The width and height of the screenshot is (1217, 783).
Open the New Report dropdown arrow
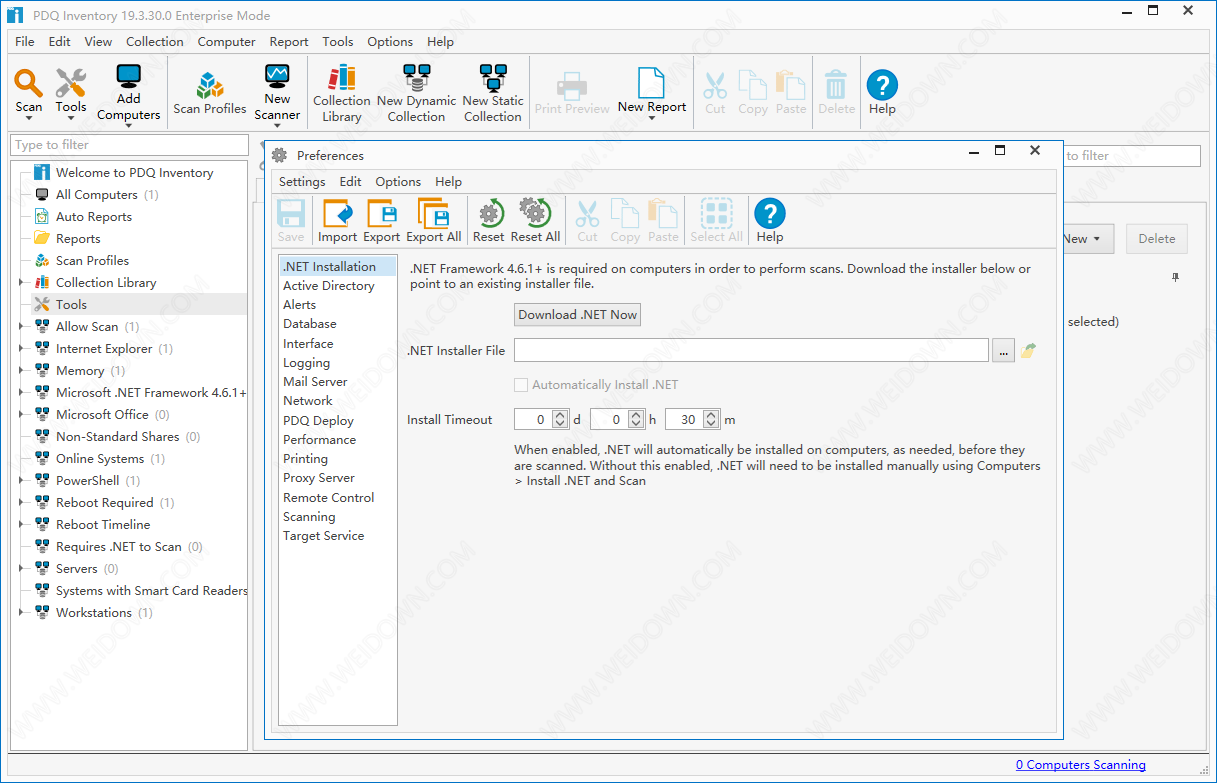651,119
